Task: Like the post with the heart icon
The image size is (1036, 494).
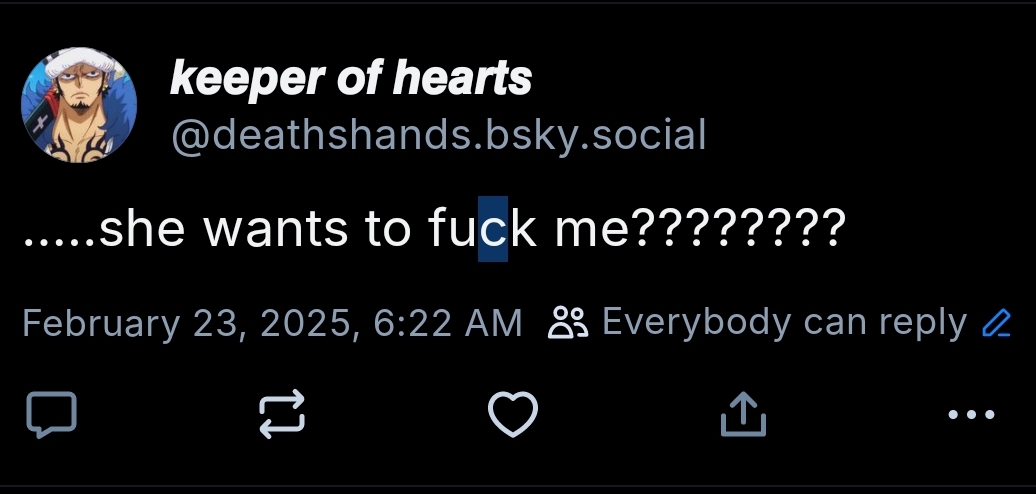Action: click(x=513, y=414)
